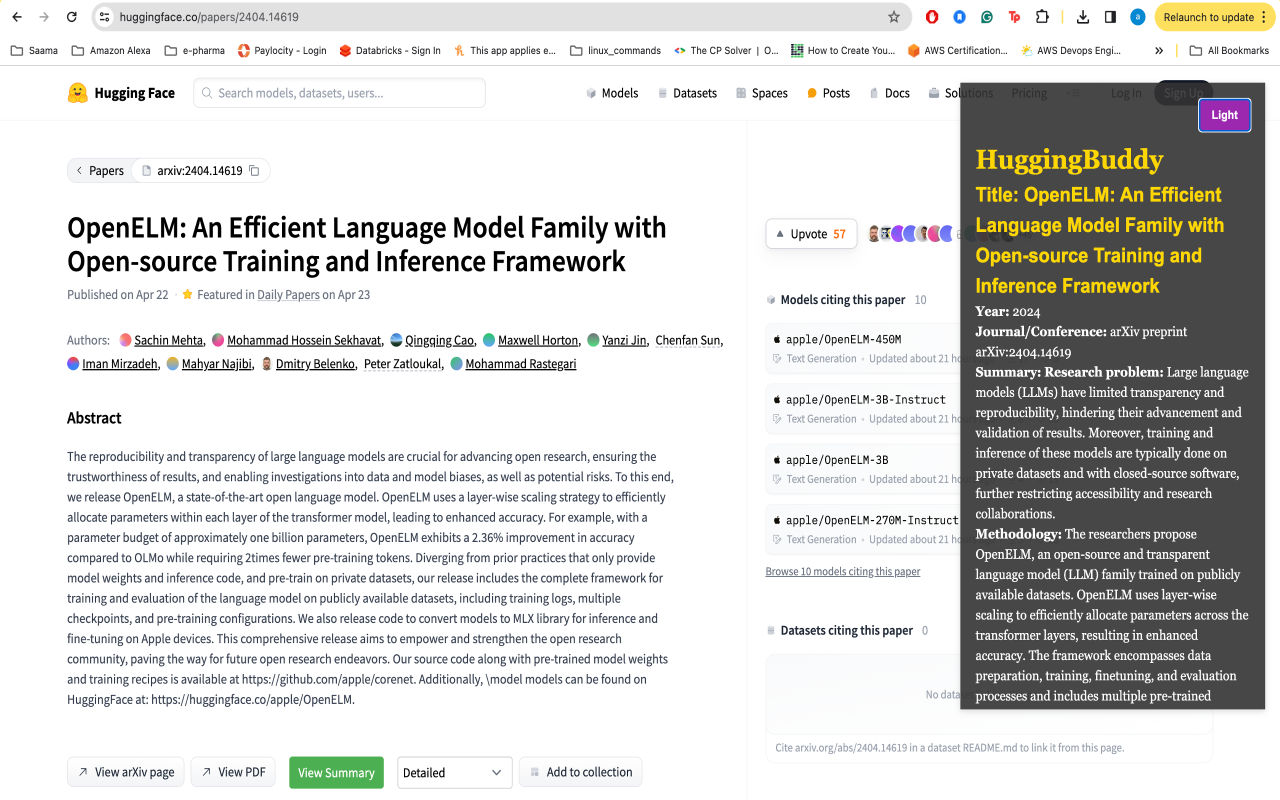
Task: Toggle HuggingBuddy Light theme button
Action: click(1224, 115)
